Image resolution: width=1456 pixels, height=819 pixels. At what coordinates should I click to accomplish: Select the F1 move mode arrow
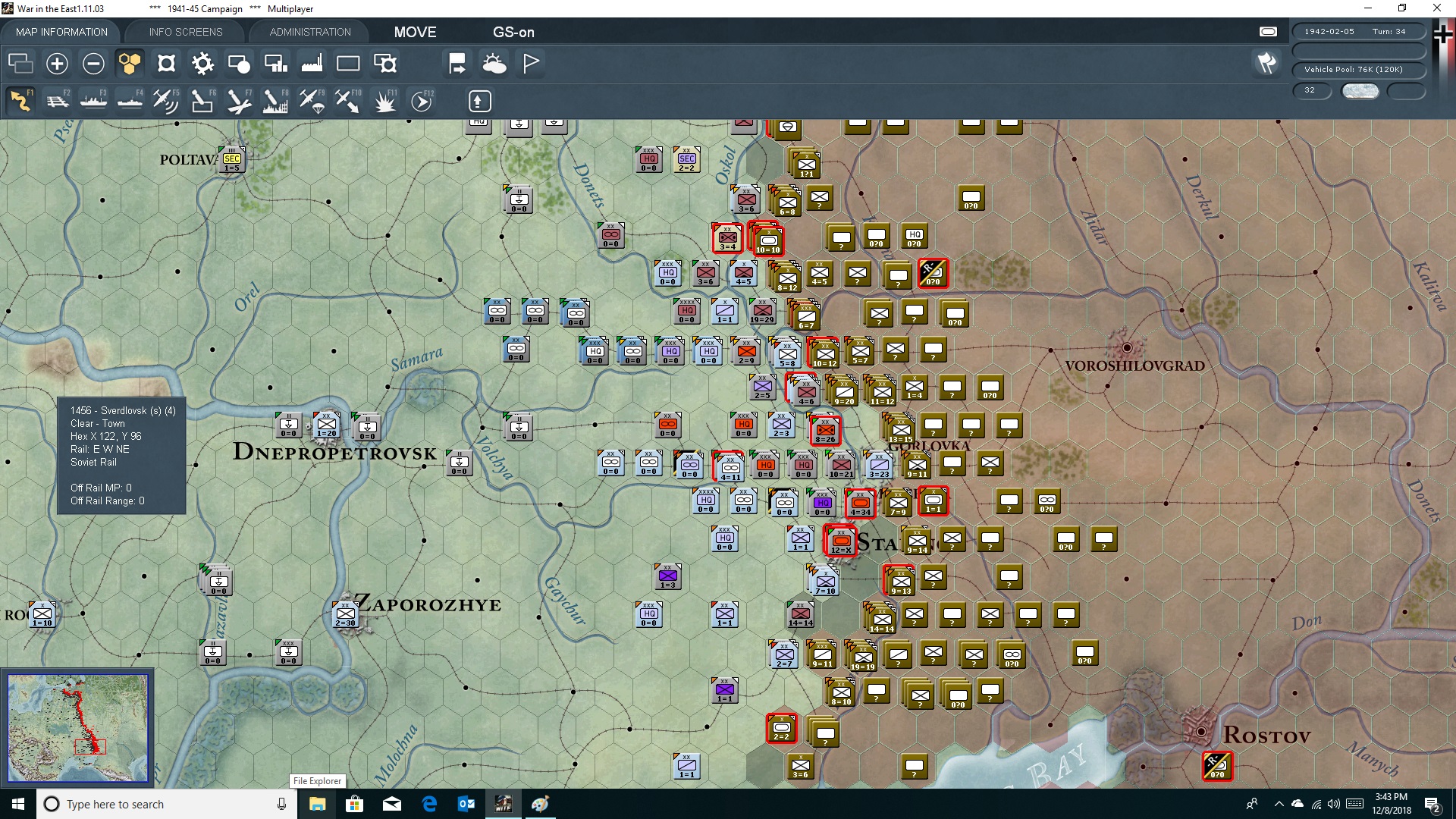tap(20, 101)
